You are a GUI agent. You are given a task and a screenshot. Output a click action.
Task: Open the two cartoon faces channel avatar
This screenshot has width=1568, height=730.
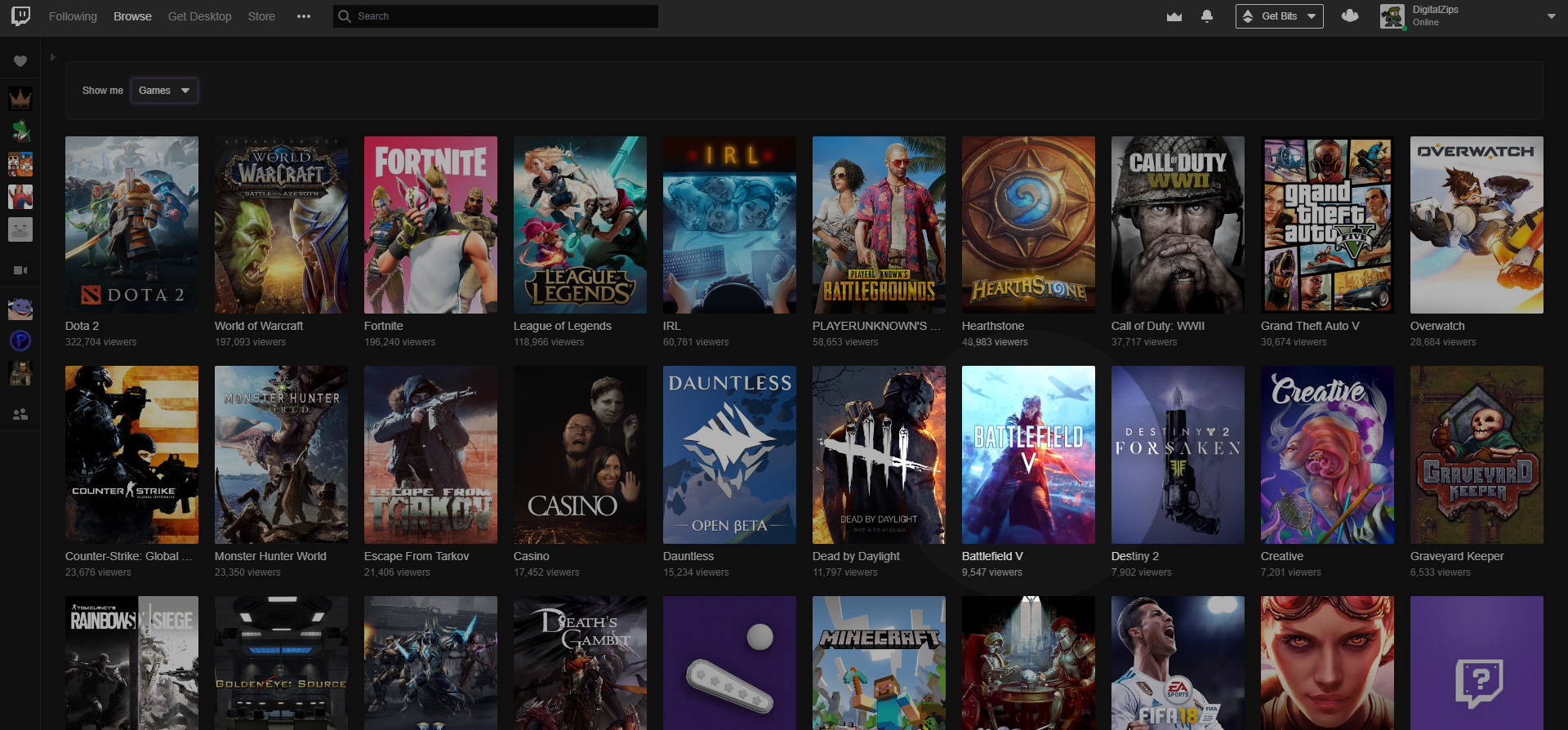pyautogui.click(x=20, y=164)
